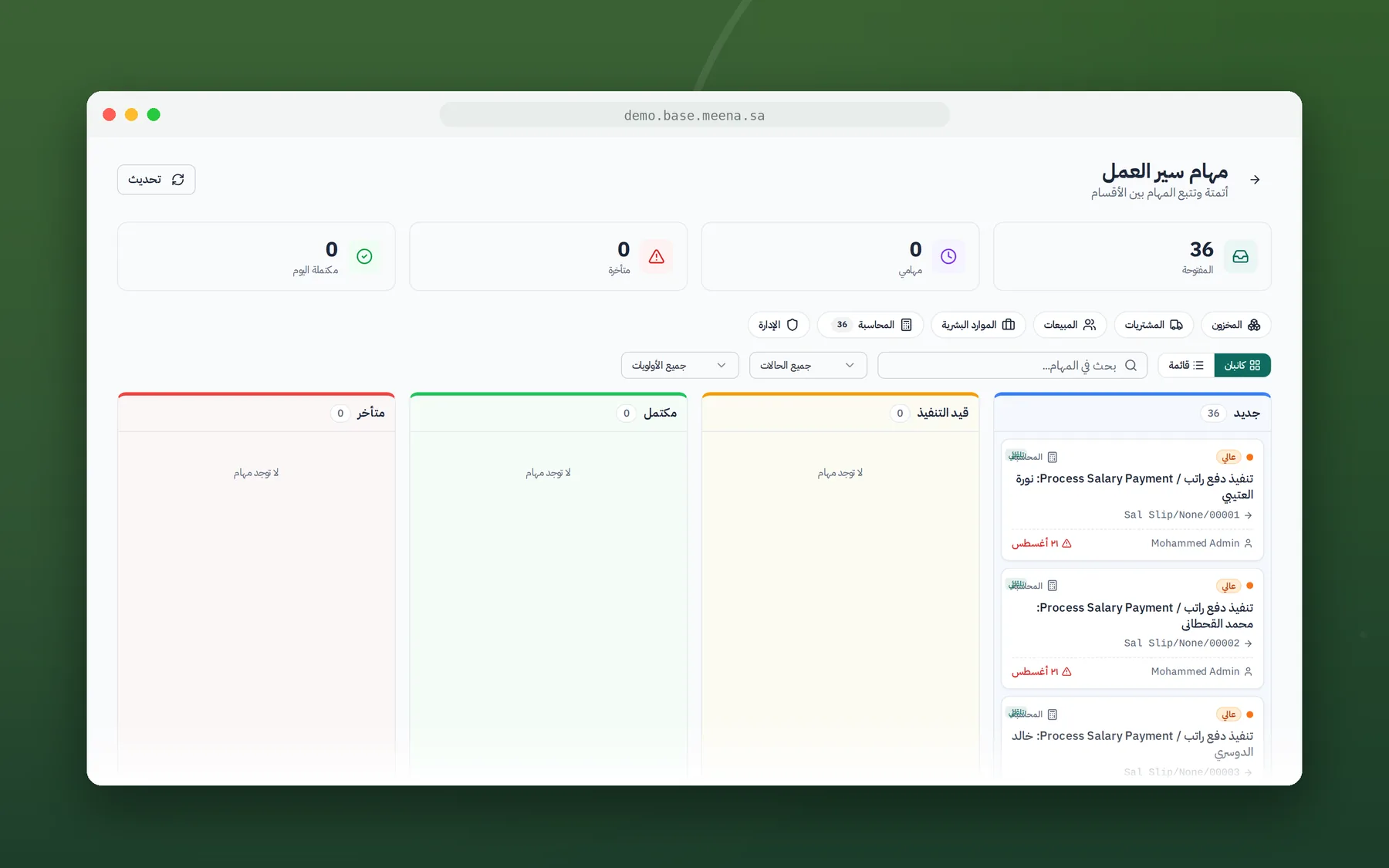Click calculator icon on نورة العتيبي task card
Image resolution: width=1389 pixels, height=868 pixels.
(1052, 458)
